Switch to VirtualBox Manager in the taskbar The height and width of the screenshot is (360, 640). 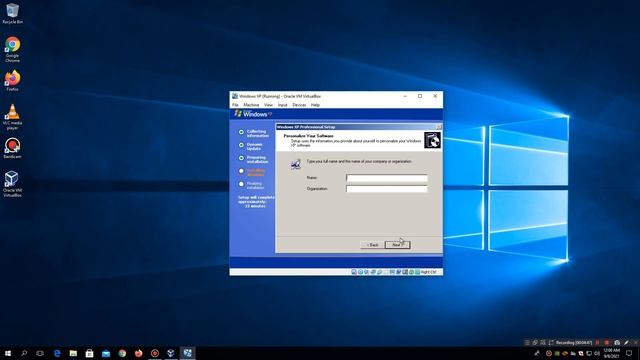(171, 353)
